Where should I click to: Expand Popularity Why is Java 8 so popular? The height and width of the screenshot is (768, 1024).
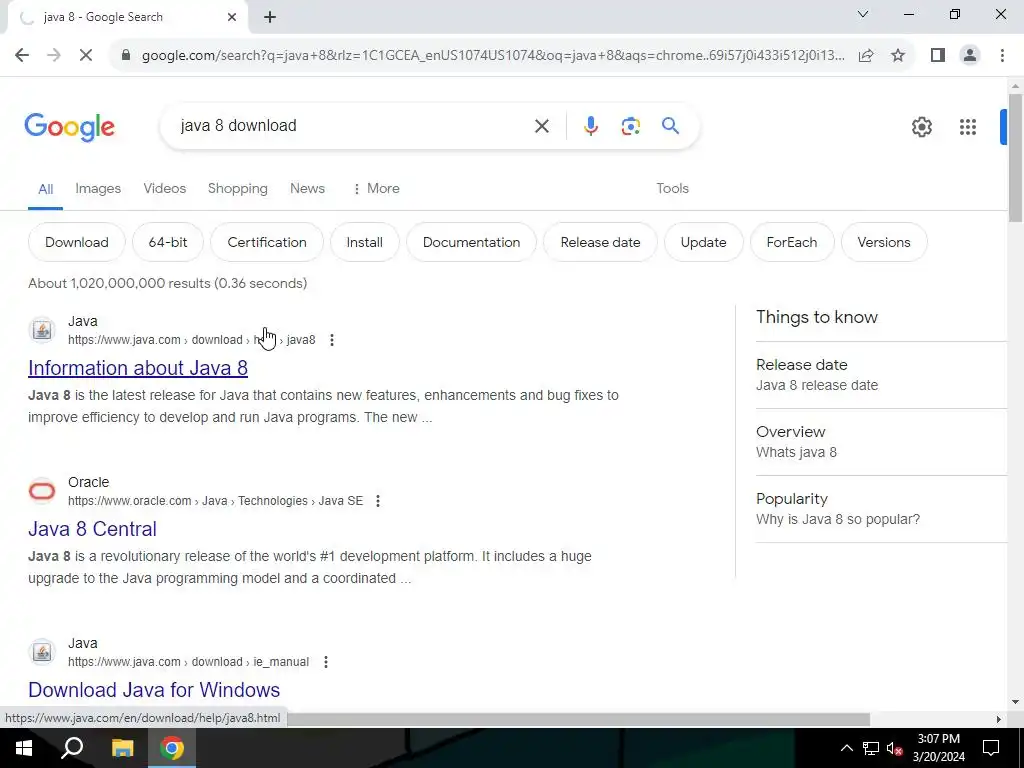tap(881, 509)
